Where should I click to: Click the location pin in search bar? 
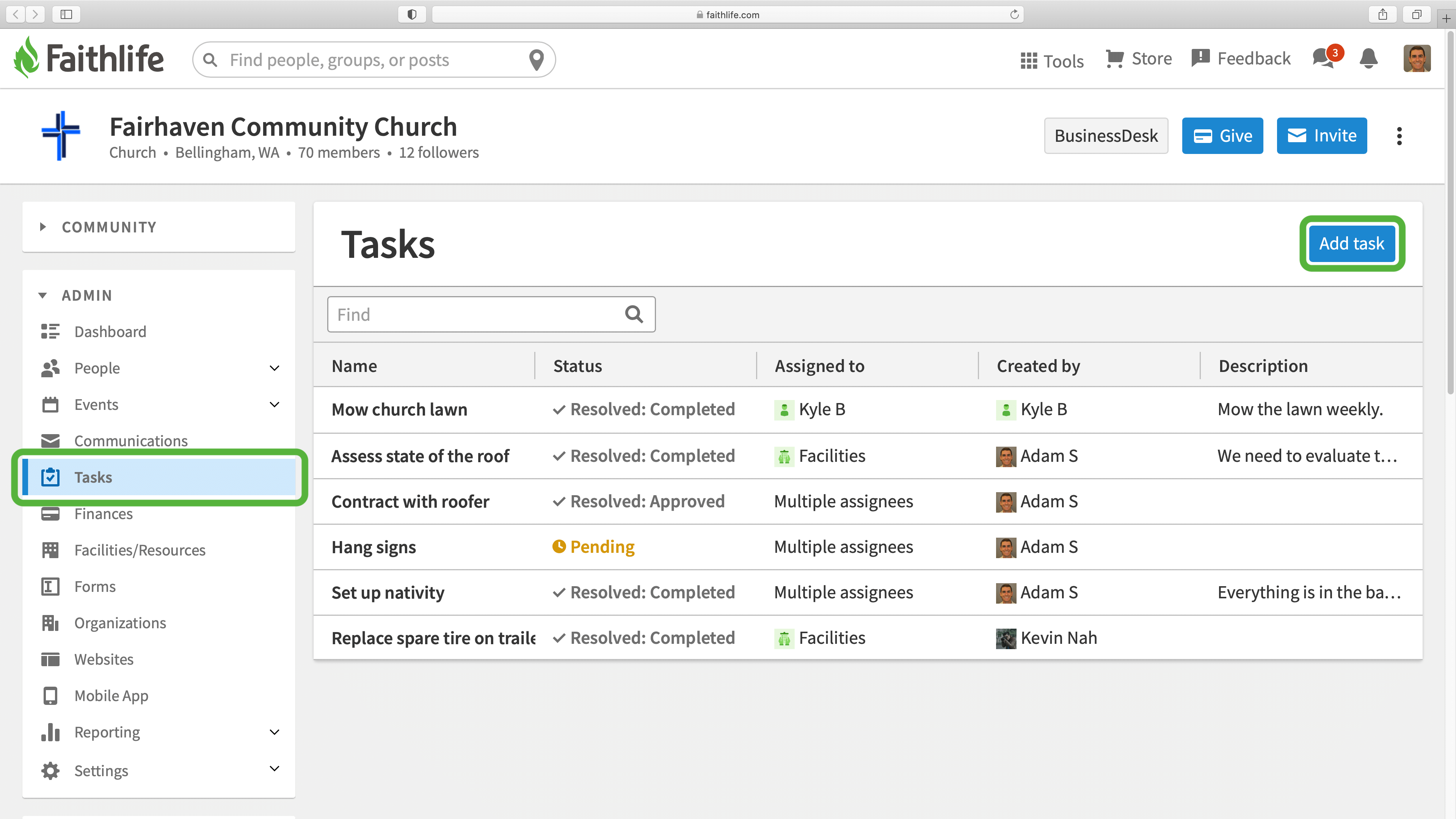(x=536, y=60)
